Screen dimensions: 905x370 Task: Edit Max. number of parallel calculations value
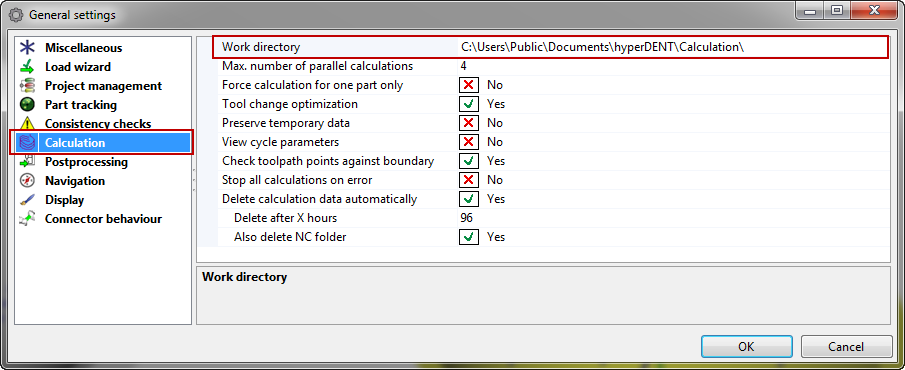pos(672,66)
